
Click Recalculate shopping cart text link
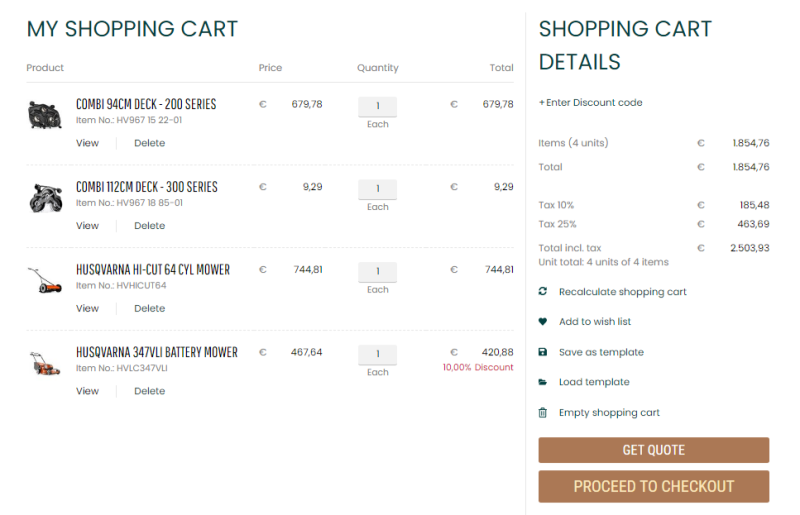tap(622, 292)
